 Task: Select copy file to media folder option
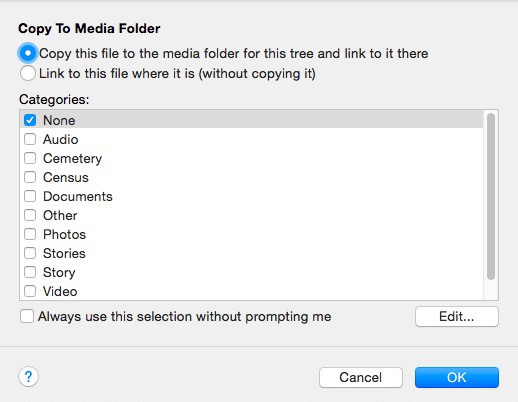[x=28, y=53]
